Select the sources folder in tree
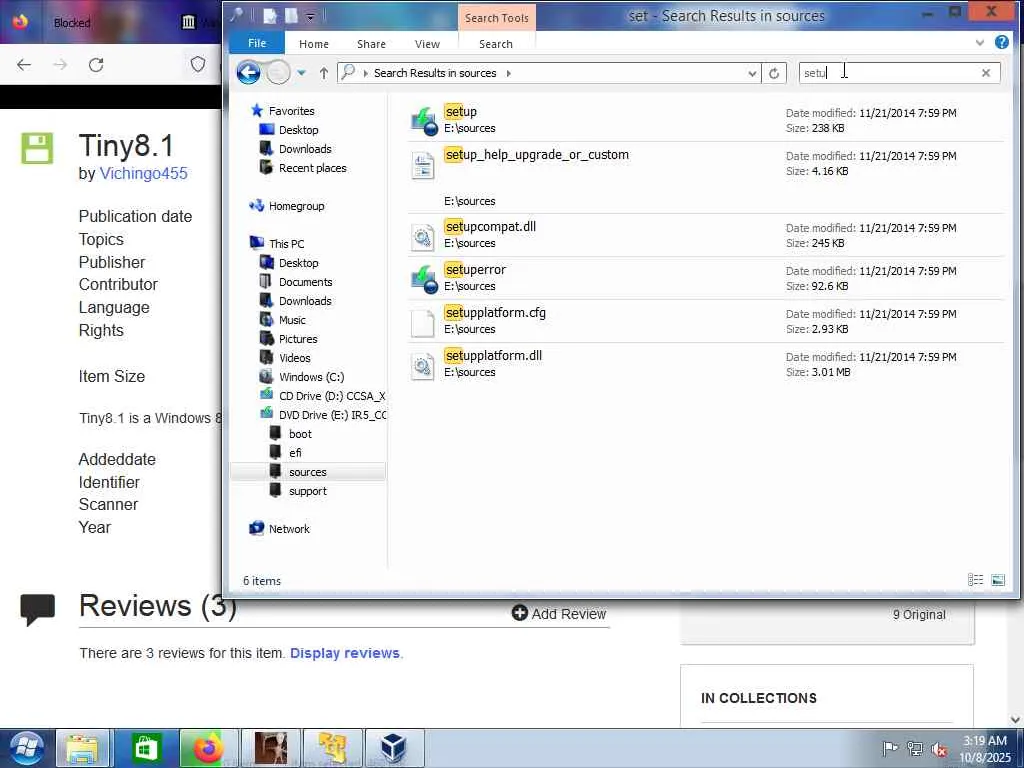 click(308, 472)
